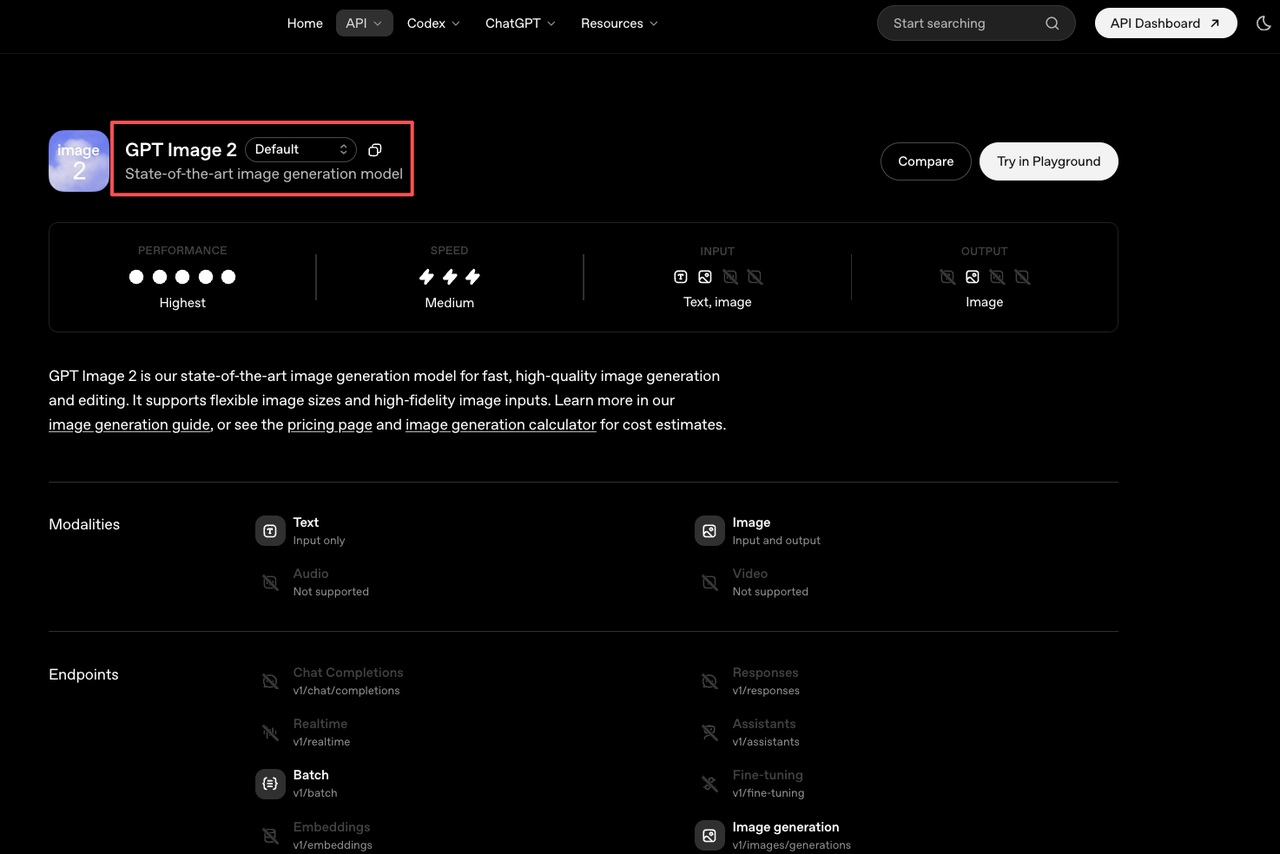Click the v1/images/generations path text

point(792,845)
